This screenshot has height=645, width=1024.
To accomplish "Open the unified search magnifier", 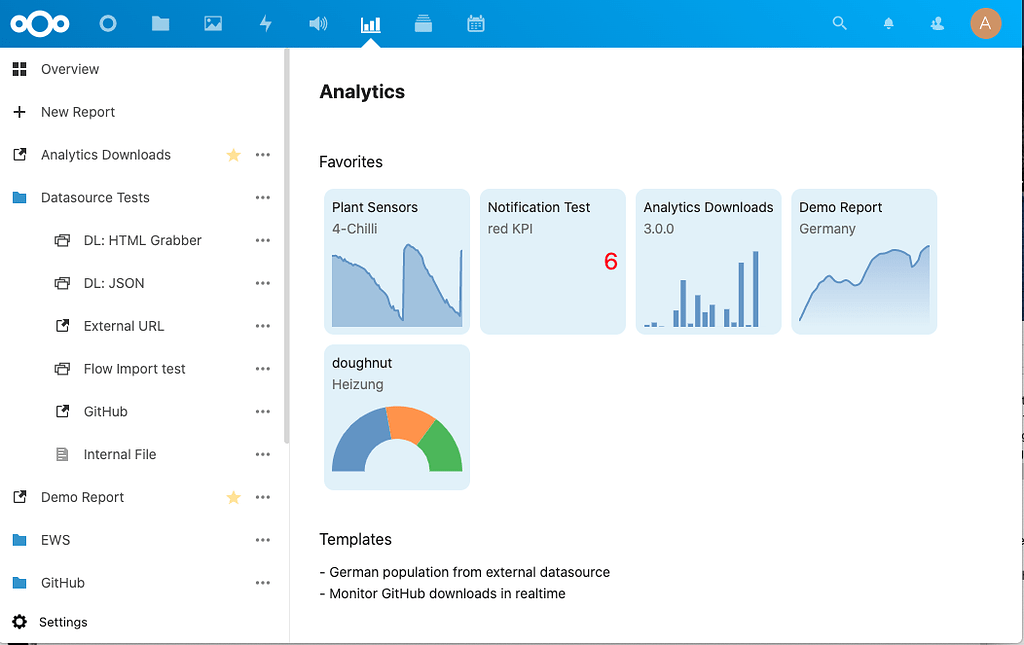I will (839, 23).
